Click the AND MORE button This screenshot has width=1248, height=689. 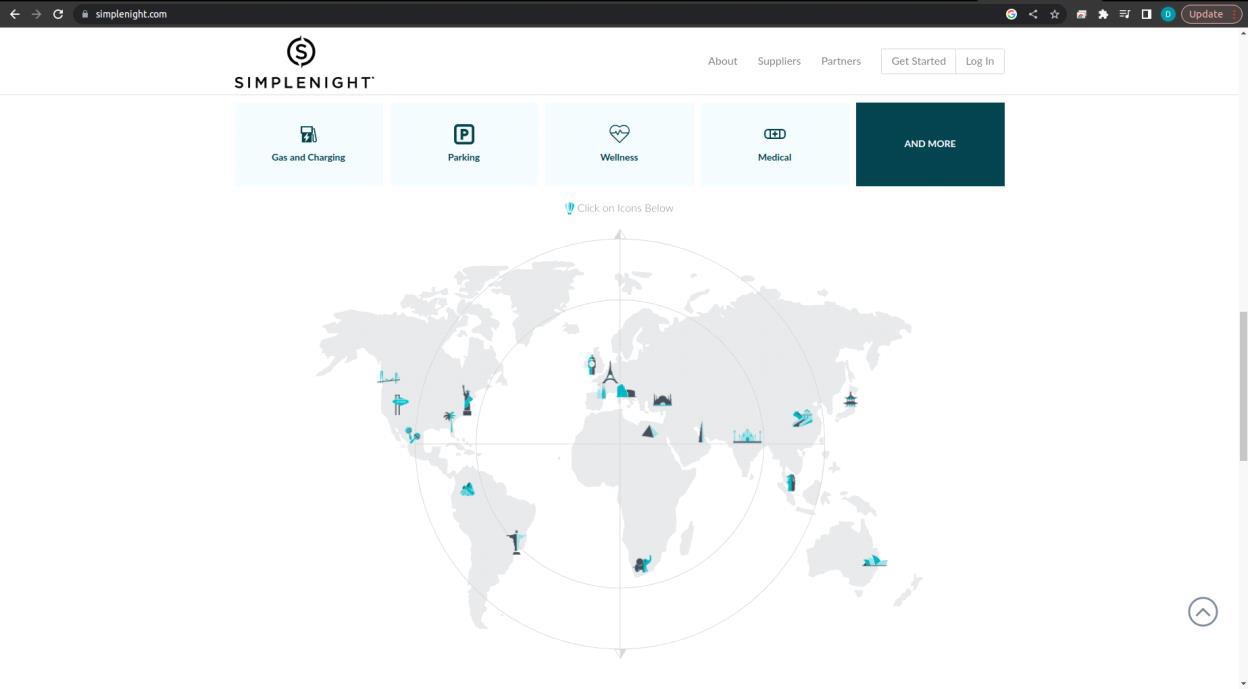pyautogui.click(x=930, y=144)
